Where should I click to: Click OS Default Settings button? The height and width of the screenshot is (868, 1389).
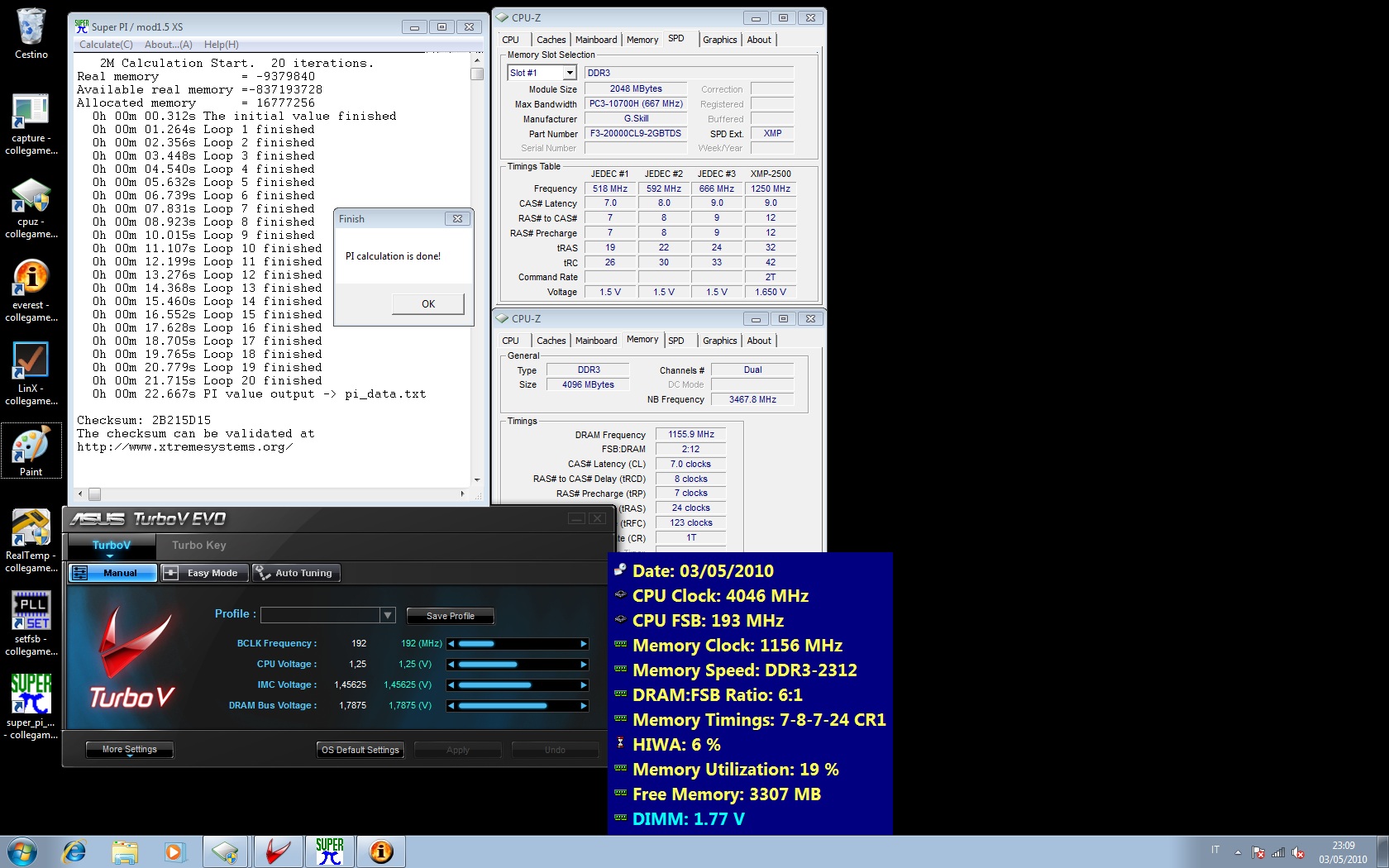pyautogui.click(x=360, y=750)
